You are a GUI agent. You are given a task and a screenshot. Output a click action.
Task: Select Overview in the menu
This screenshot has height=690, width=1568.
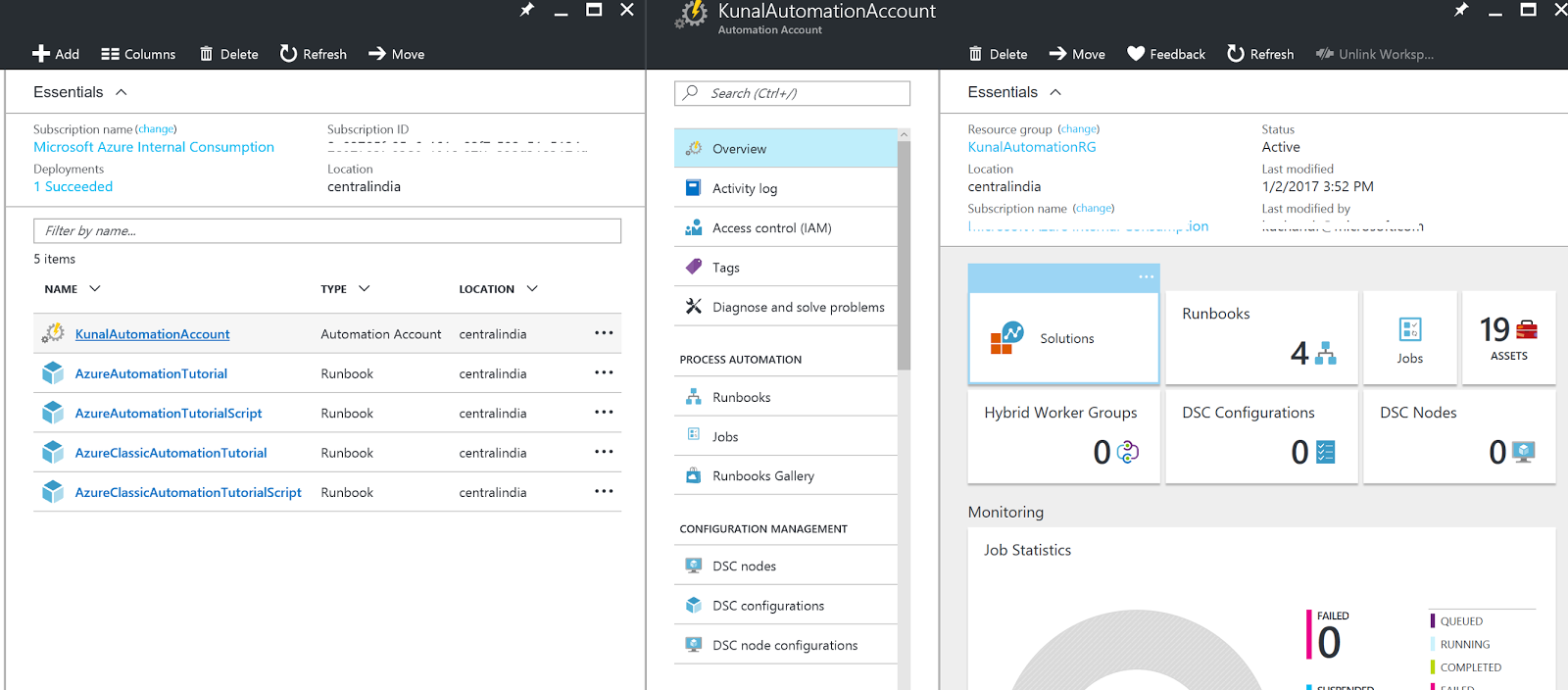coord(786,148)
